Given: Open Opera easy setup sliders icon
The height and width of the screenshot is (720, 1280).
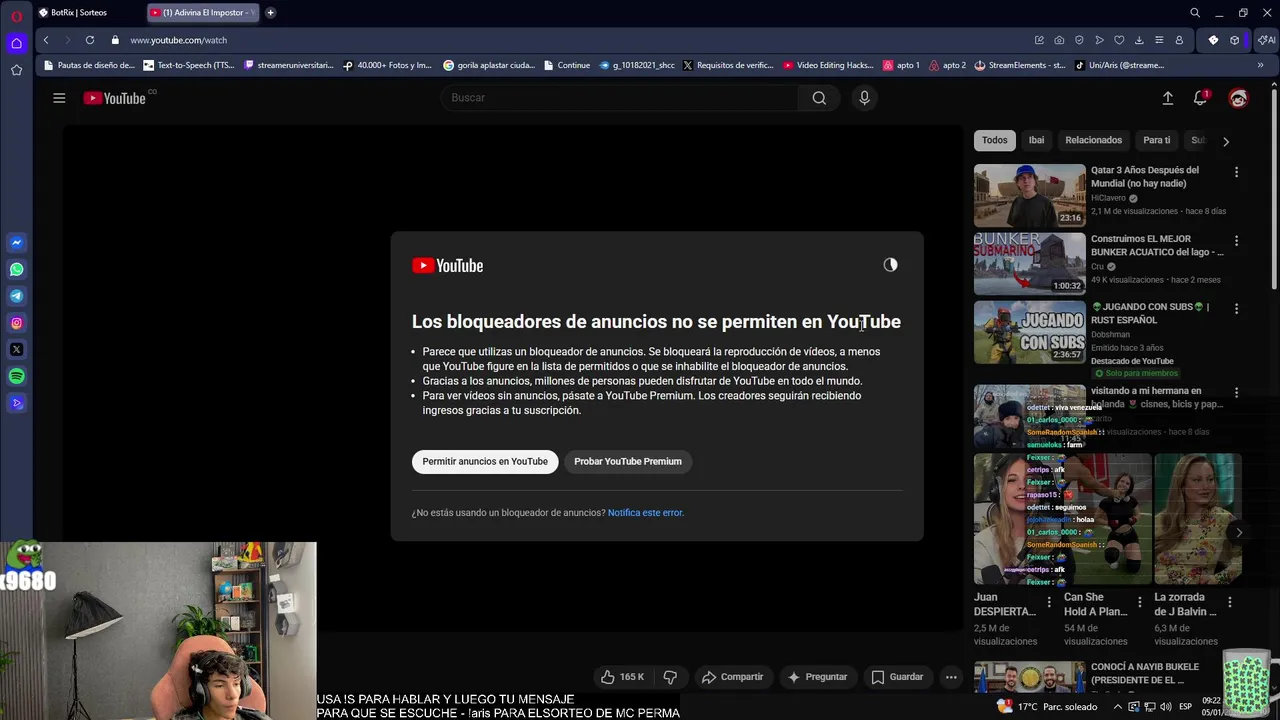Looking at the screenshot, I should click(x=1159, y=40).
